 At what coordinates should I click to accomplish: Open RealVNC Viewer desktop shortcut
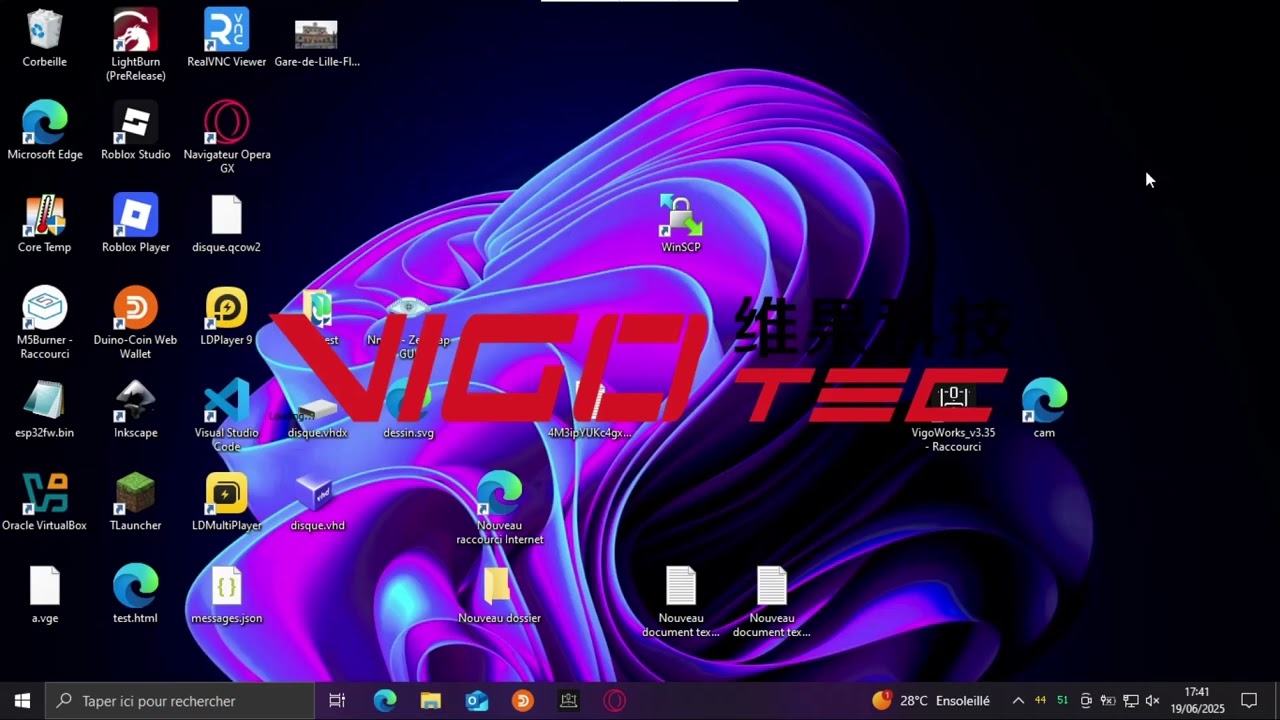pos(227,39)
